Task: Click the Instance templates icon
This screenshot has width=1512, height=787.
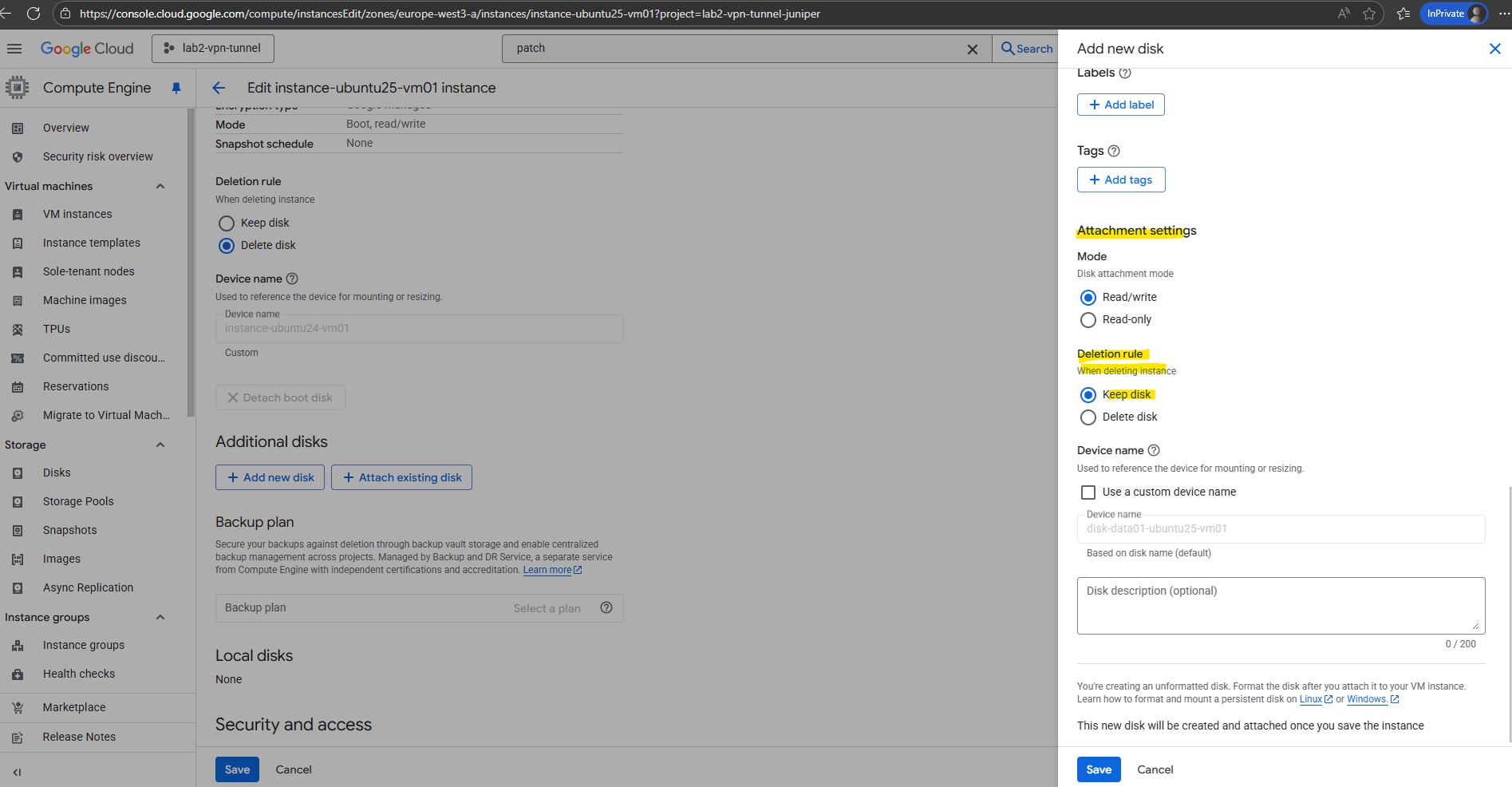Action: coord(18,243)
